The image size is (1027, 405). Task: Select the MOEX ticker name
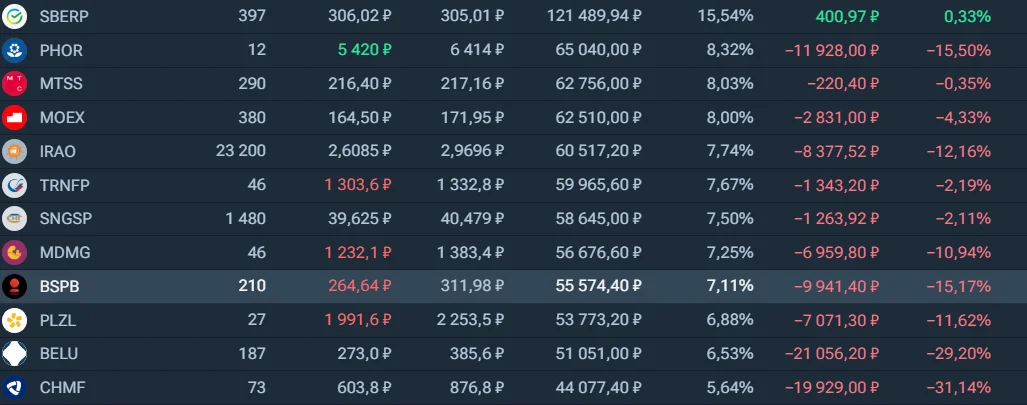click(x=62, y=118)
